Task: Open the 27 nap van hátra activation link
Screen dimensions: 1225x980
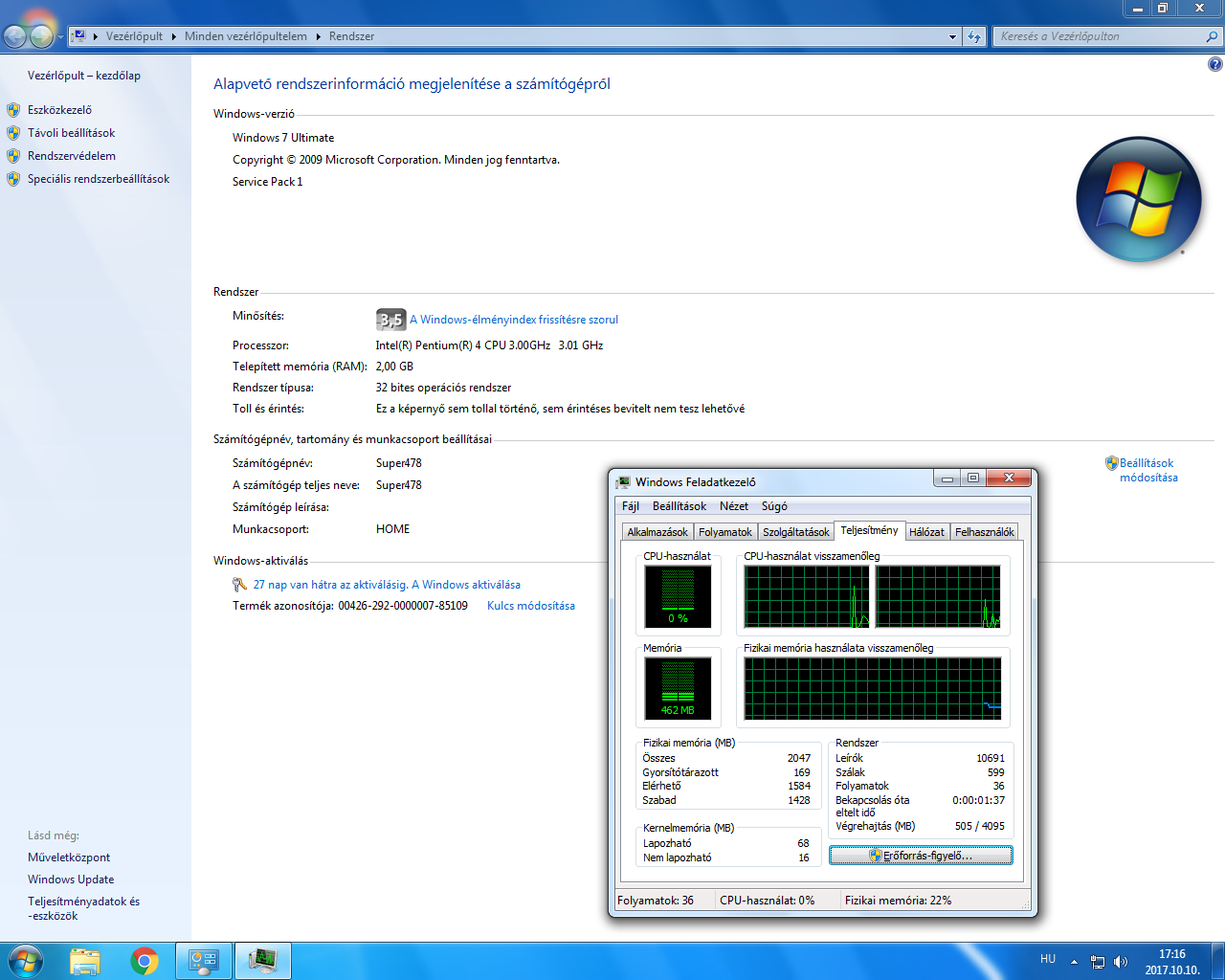Action: [x=387, y=585]
